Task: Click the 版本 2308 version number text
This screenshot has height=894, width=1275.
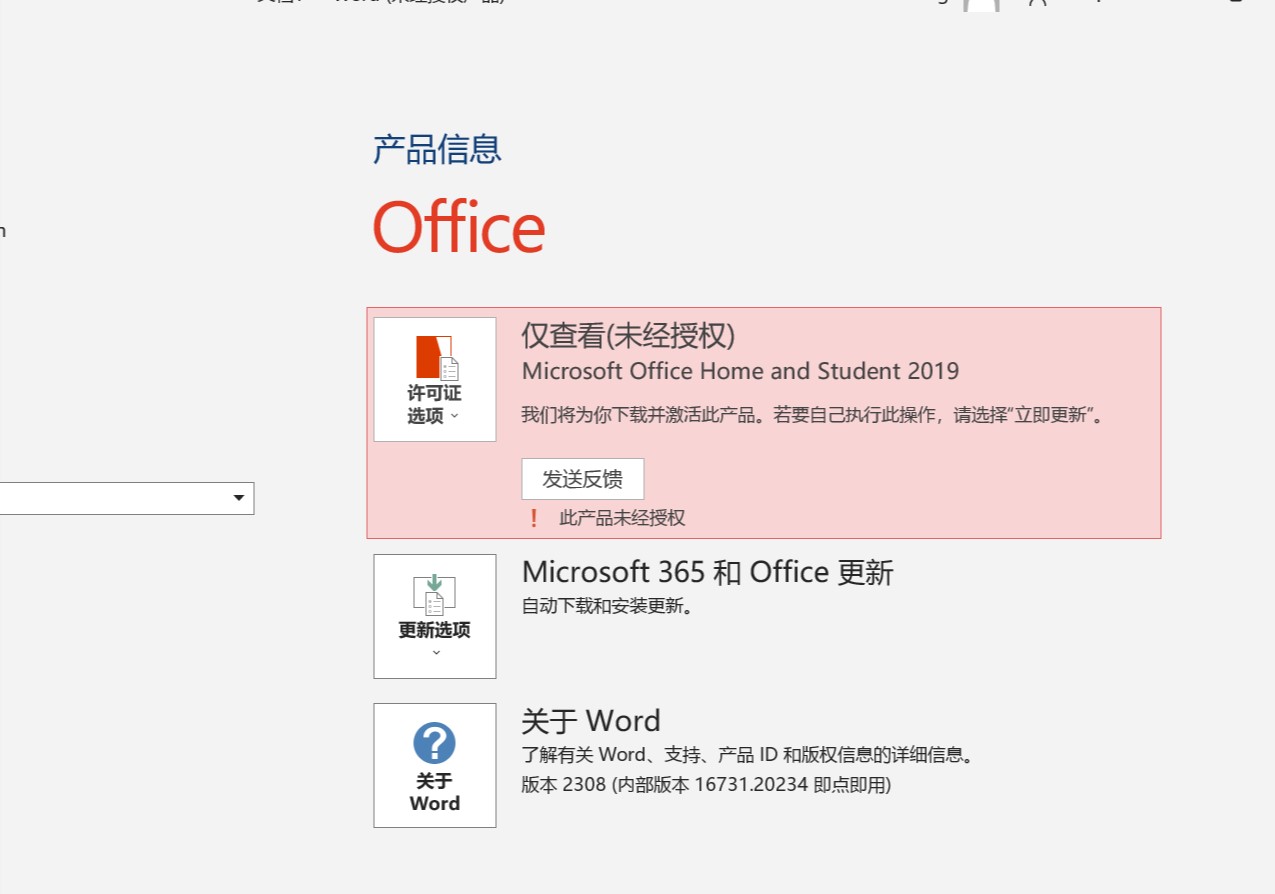Action: pos(706,785)
